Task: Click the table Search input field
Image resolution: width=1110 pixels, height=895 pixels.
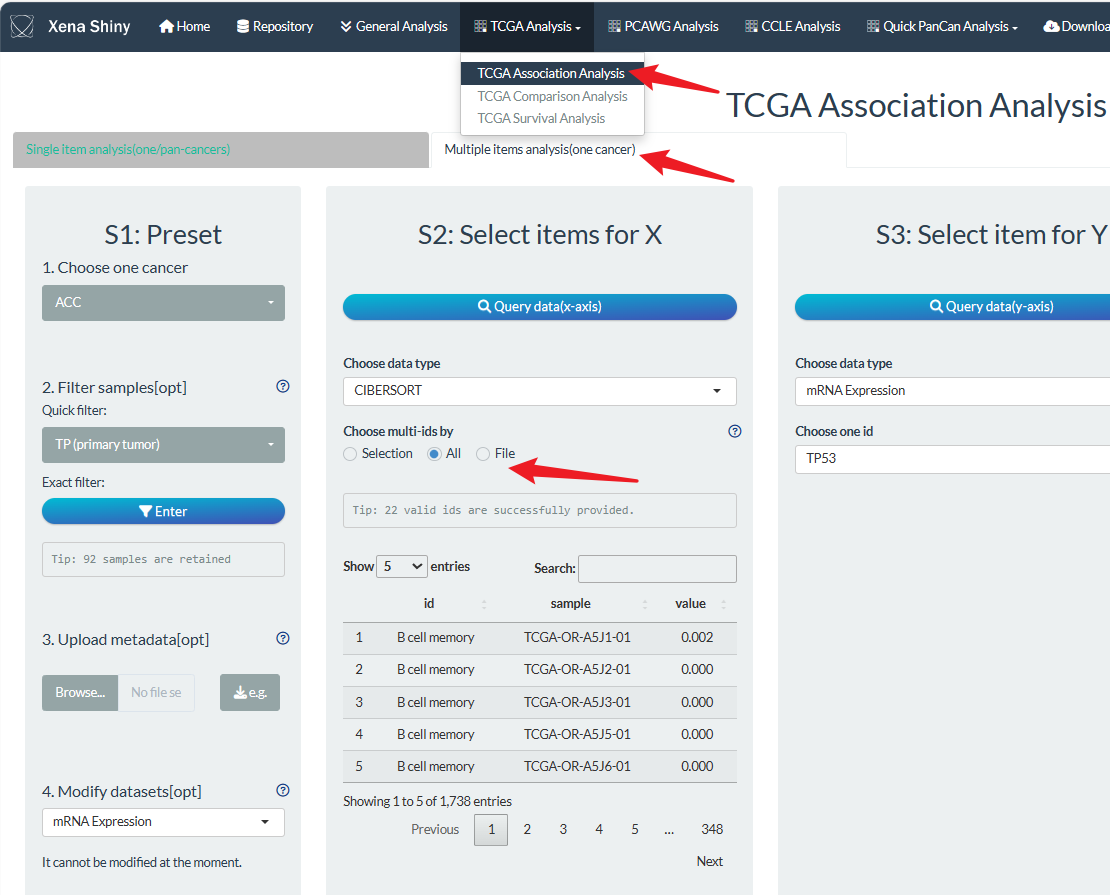Action: click(x=657, y=569)
